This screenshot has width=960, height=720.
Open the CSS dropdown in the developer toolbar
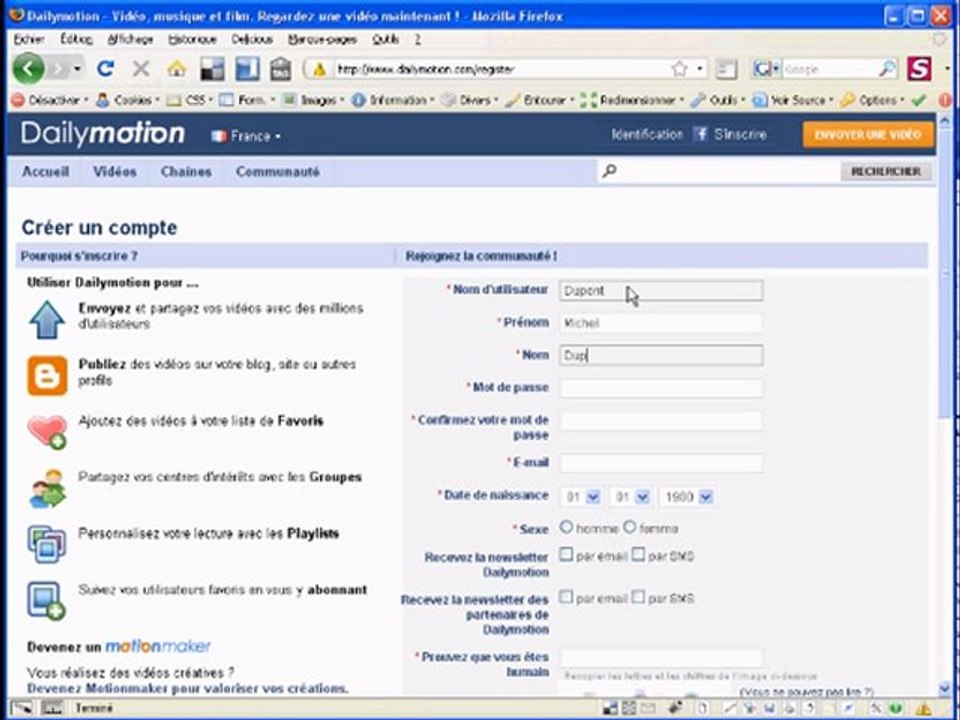coord(190,100)
